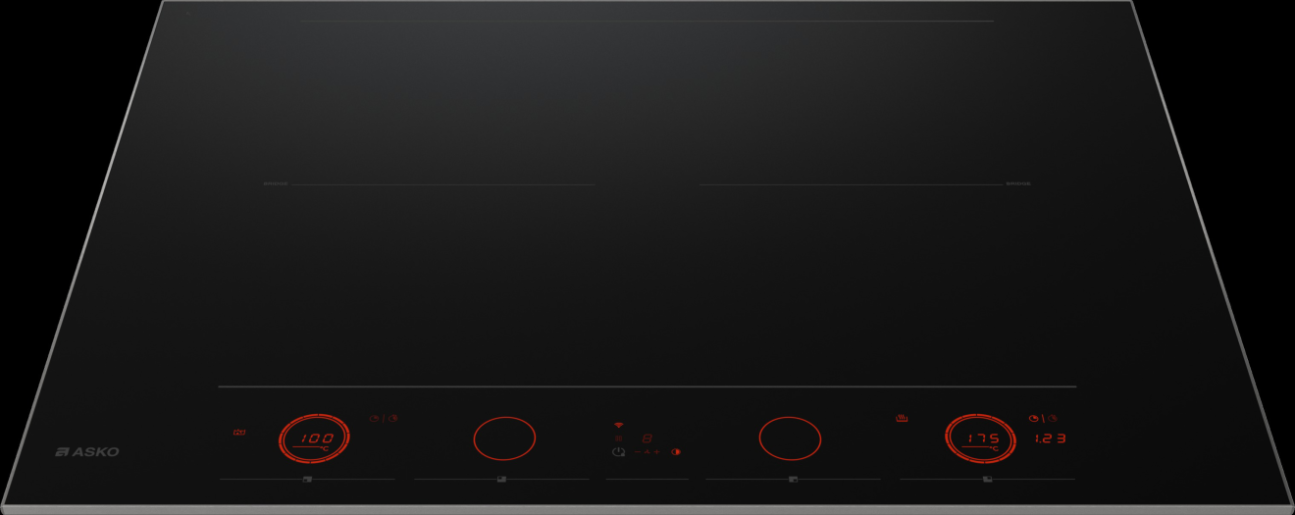Screen dimensions: 1295x515
Task: Tap the zone indicator below the 175 dial
Action: [x=987, y=480]
